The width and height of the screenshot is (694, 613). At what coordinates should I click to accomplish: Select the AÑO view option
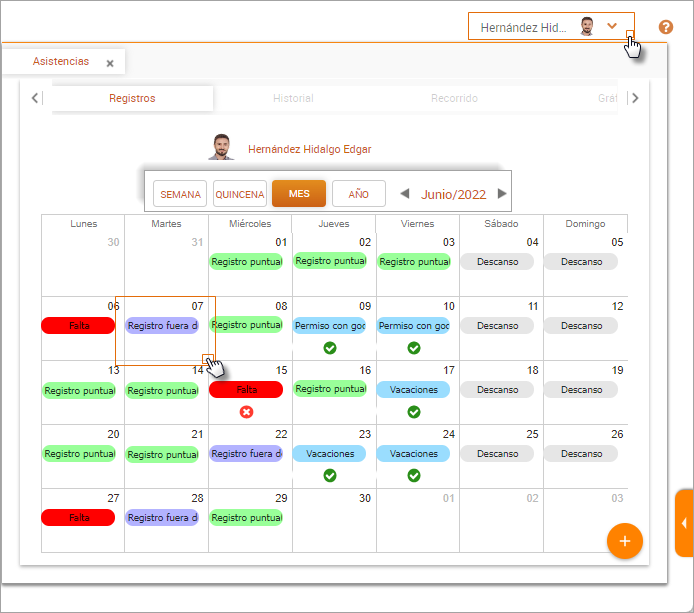(358, 194)
